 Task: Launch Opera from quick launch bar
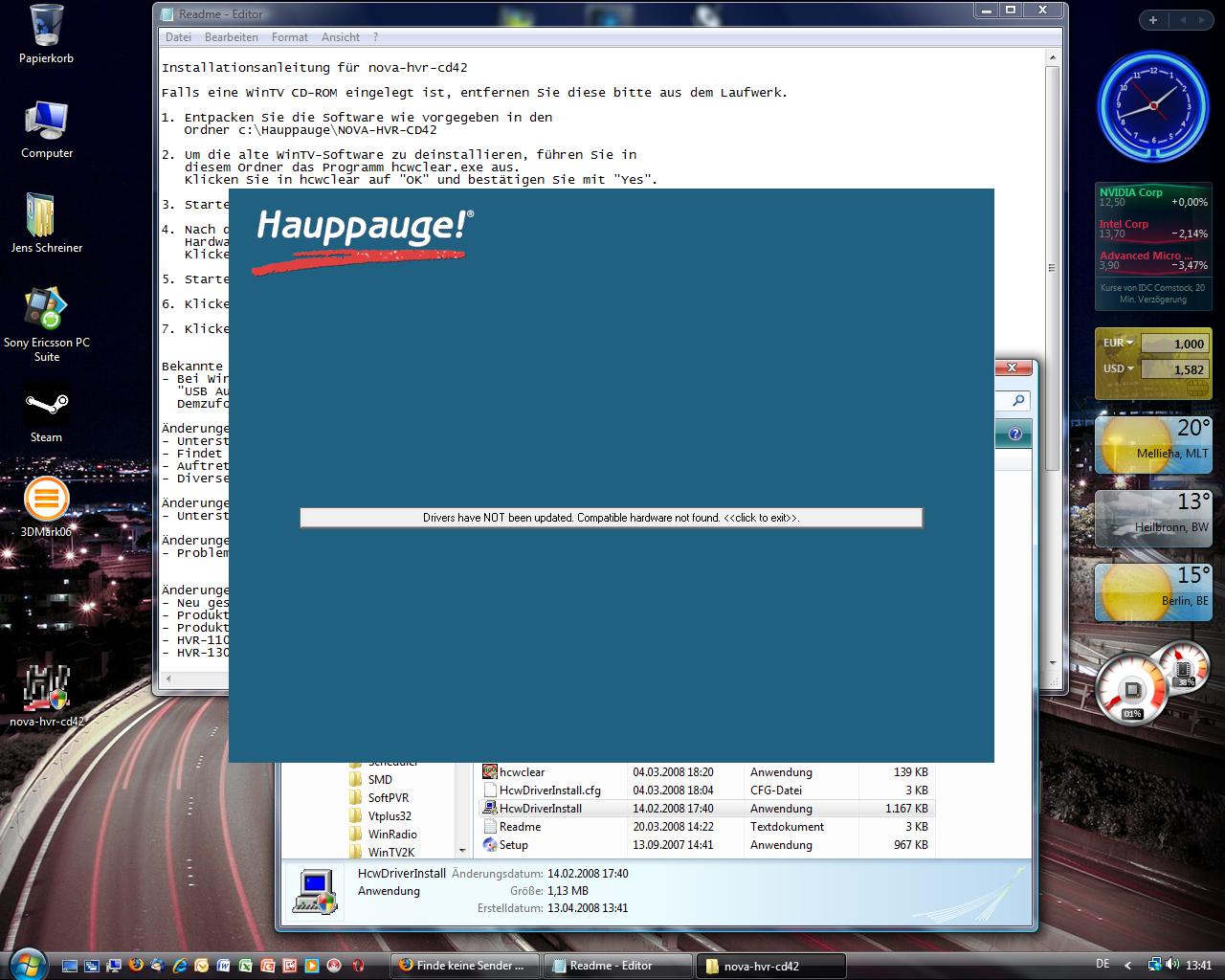(x=357, y=966)
